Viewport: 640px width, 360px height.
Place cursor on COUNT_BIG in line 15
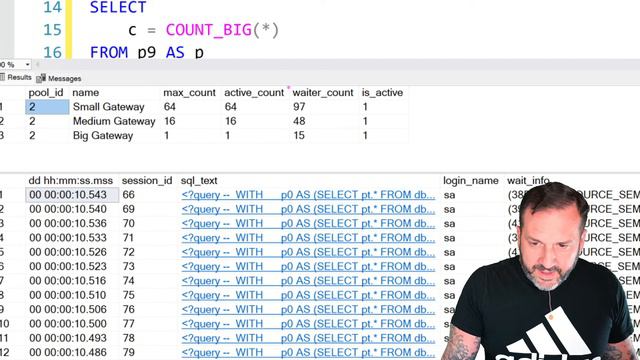click(x=209, y=30)
